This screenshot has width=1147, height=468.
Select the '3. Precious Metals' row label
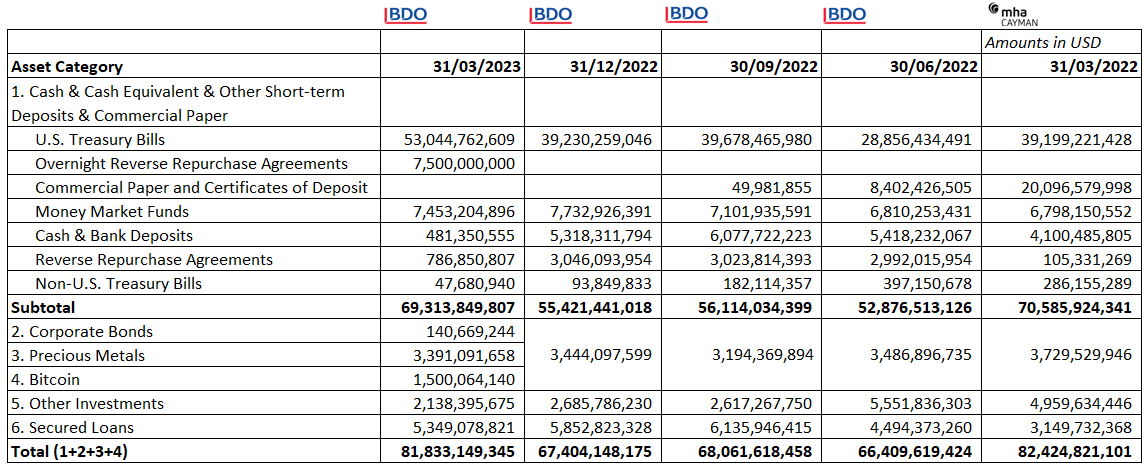pyautogui.click(x=78, y=355)
